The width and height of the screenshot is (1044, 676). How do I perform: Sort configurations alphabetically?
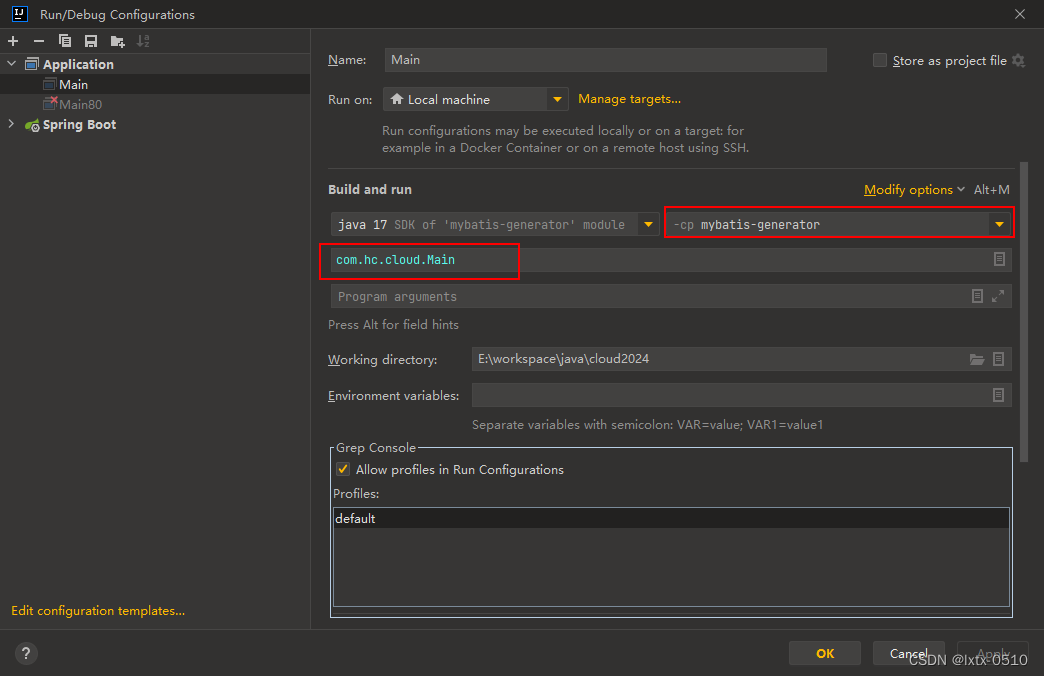[x=143, y=41]
